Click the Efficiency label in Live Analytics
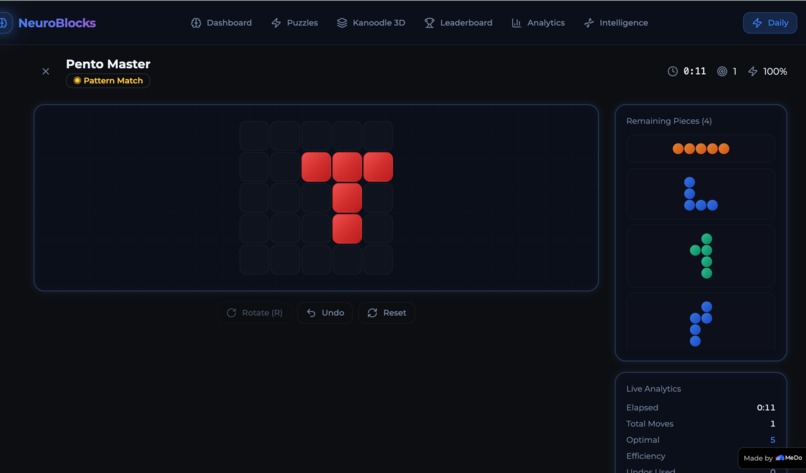806x473 pixels. pos(646,456)
